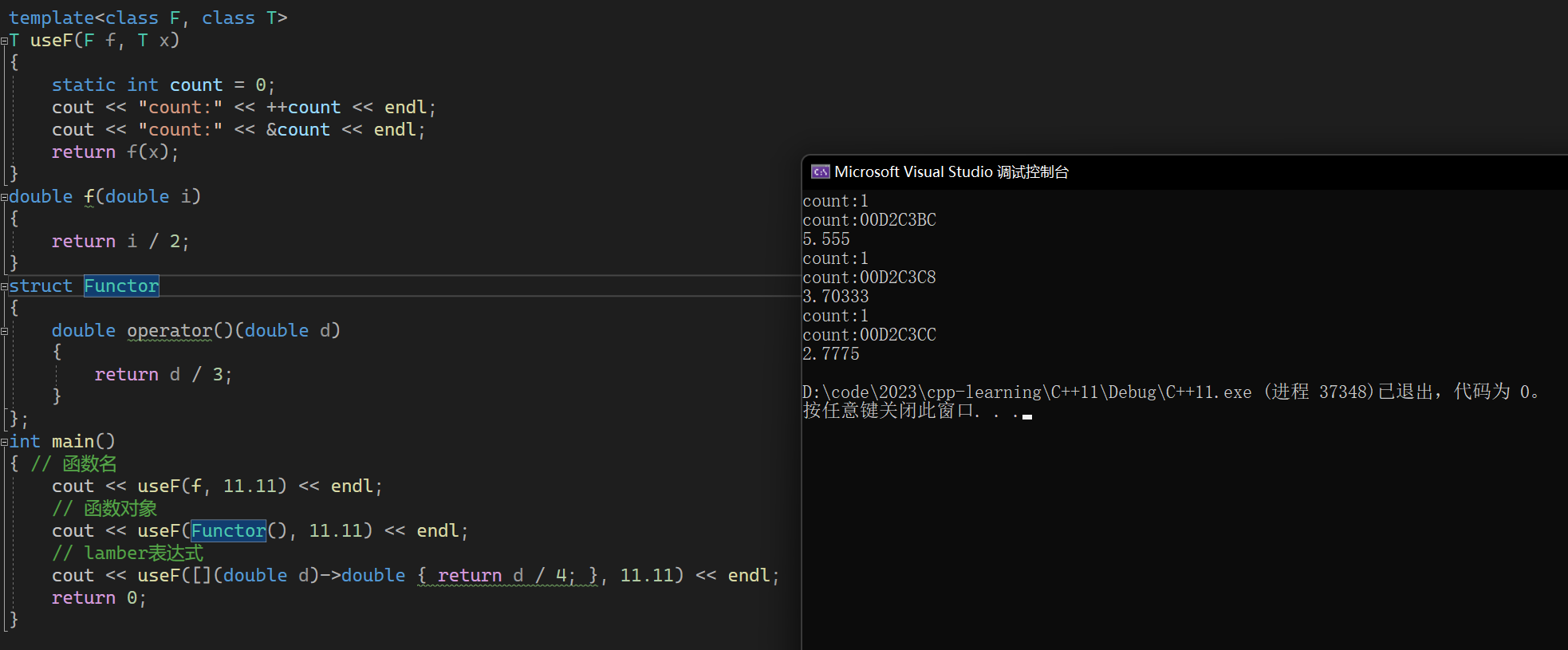Image resolution: width=1568 pixels, height=650 pixels.
Task: Click the '&count' expression in the cout line
Action: pos(297,129)
